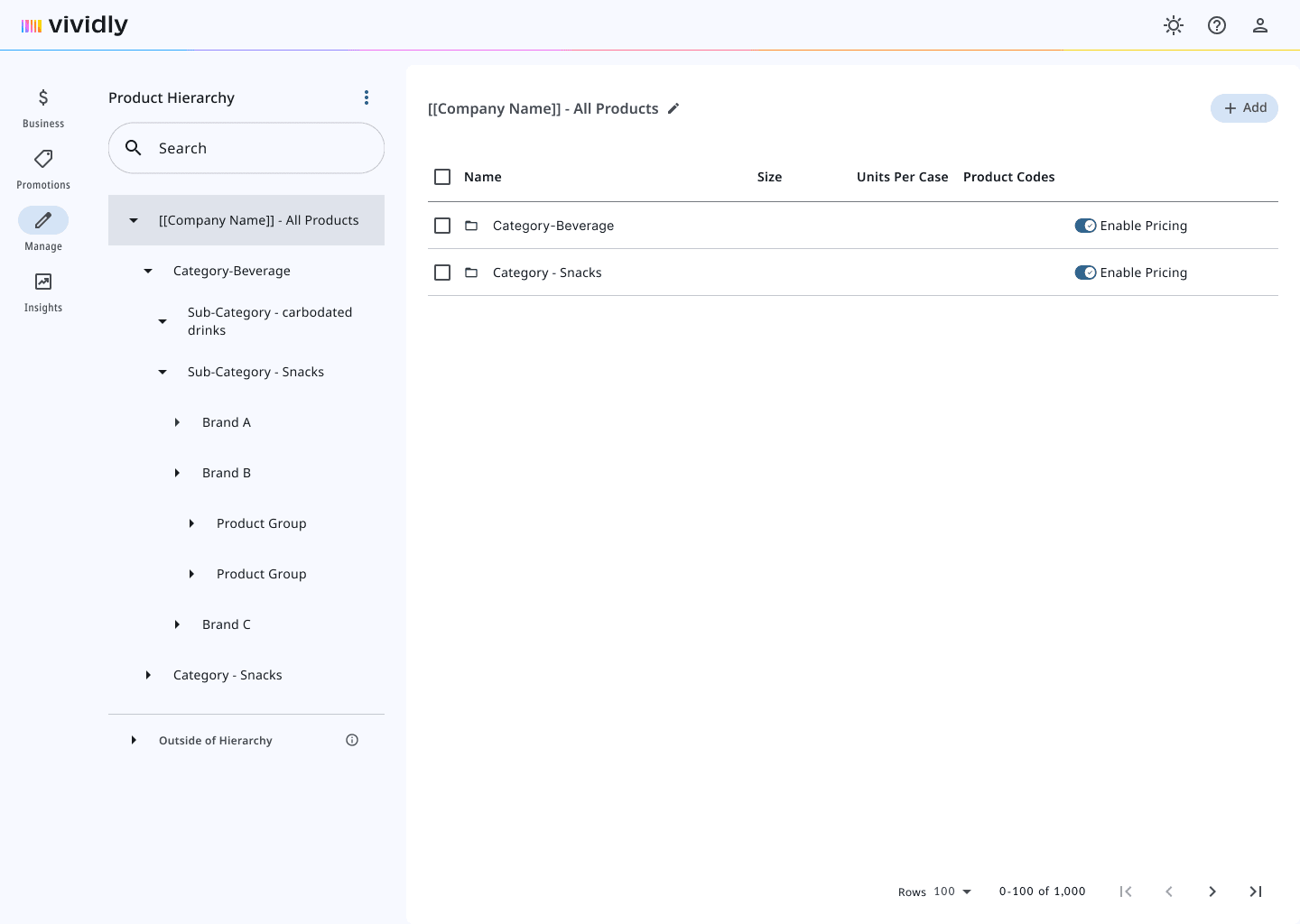The width and height of the screenshot is (1300, 924).
Task: Select all rows header checkbox
Action: pyautogui.click(x=442, y=177)
